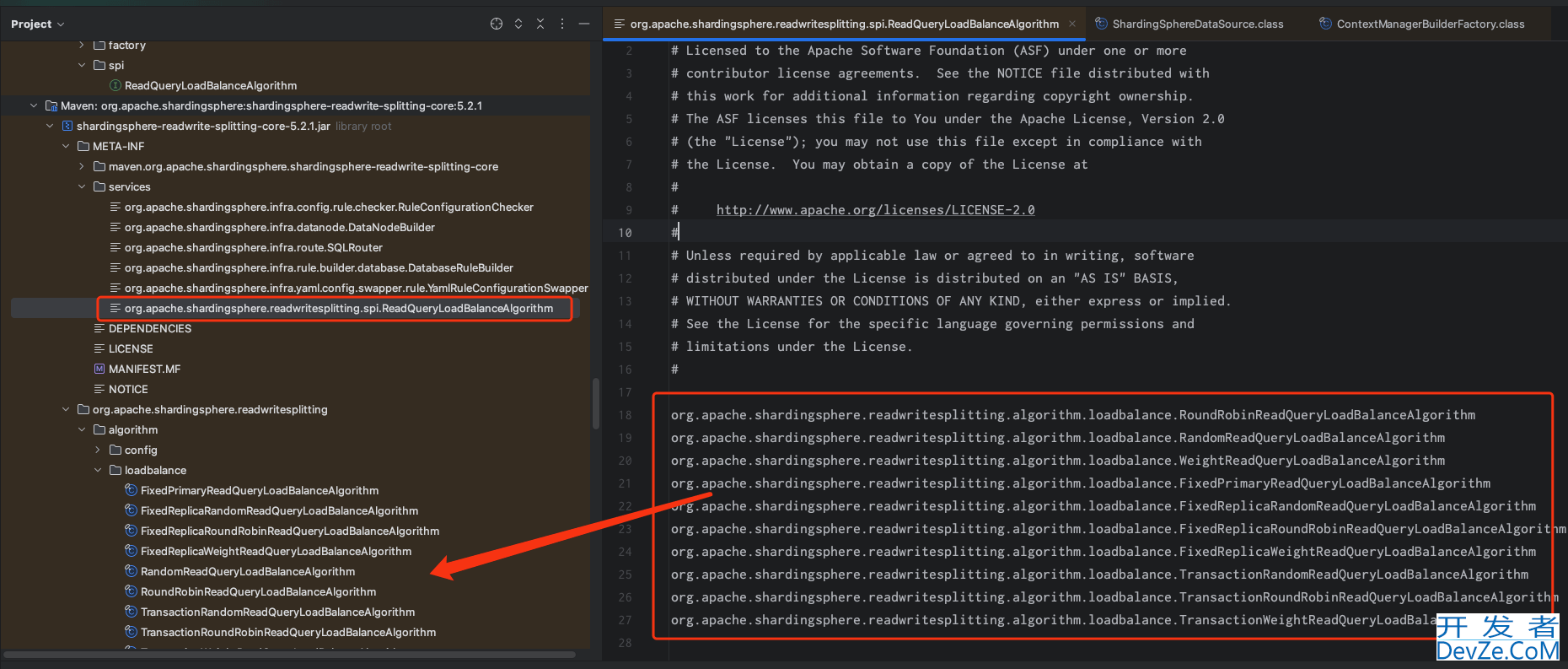Click the locate/select opened file target icon
Screen dimensions: 1568x669
497,24
